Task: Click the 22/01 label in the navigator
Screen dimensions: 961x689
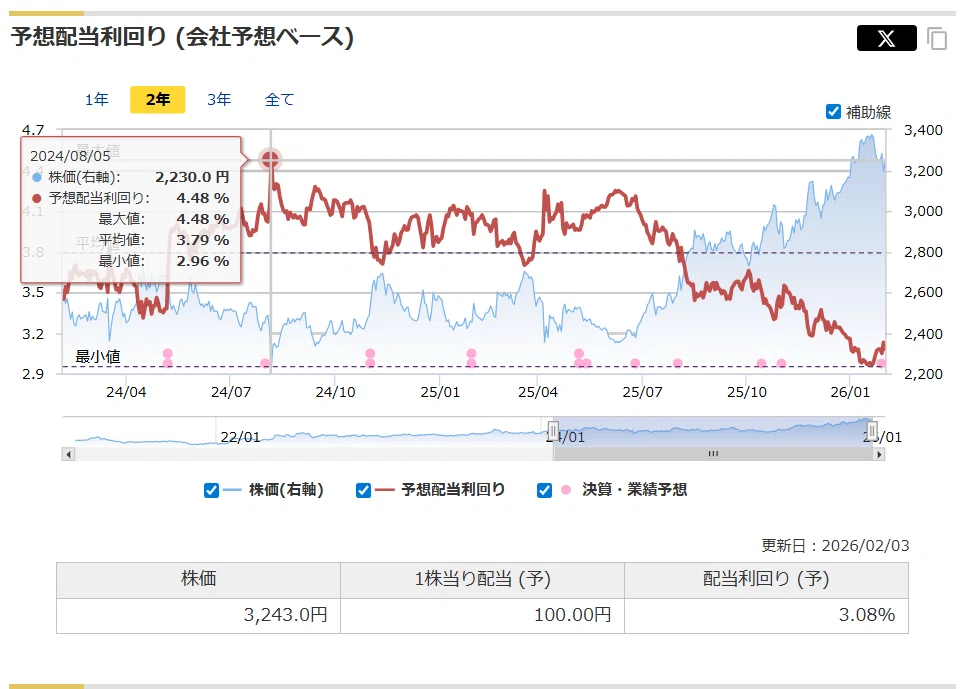Action: 240,437
